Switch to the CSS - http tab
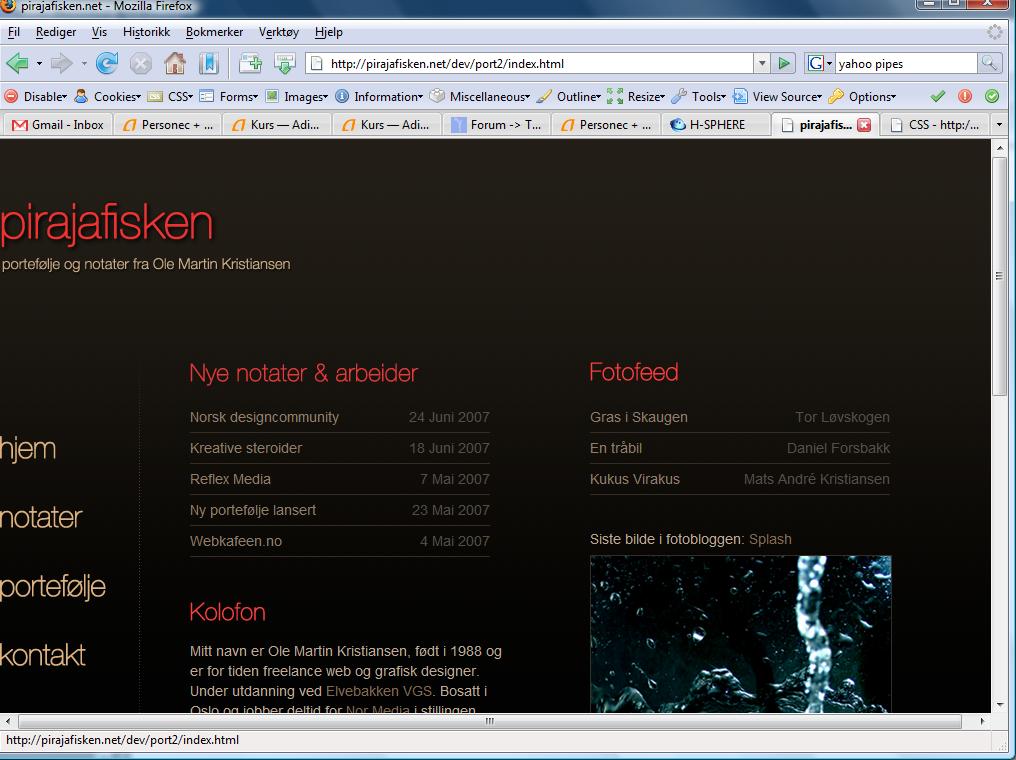 pyautogui.click(x=934, y=125)
